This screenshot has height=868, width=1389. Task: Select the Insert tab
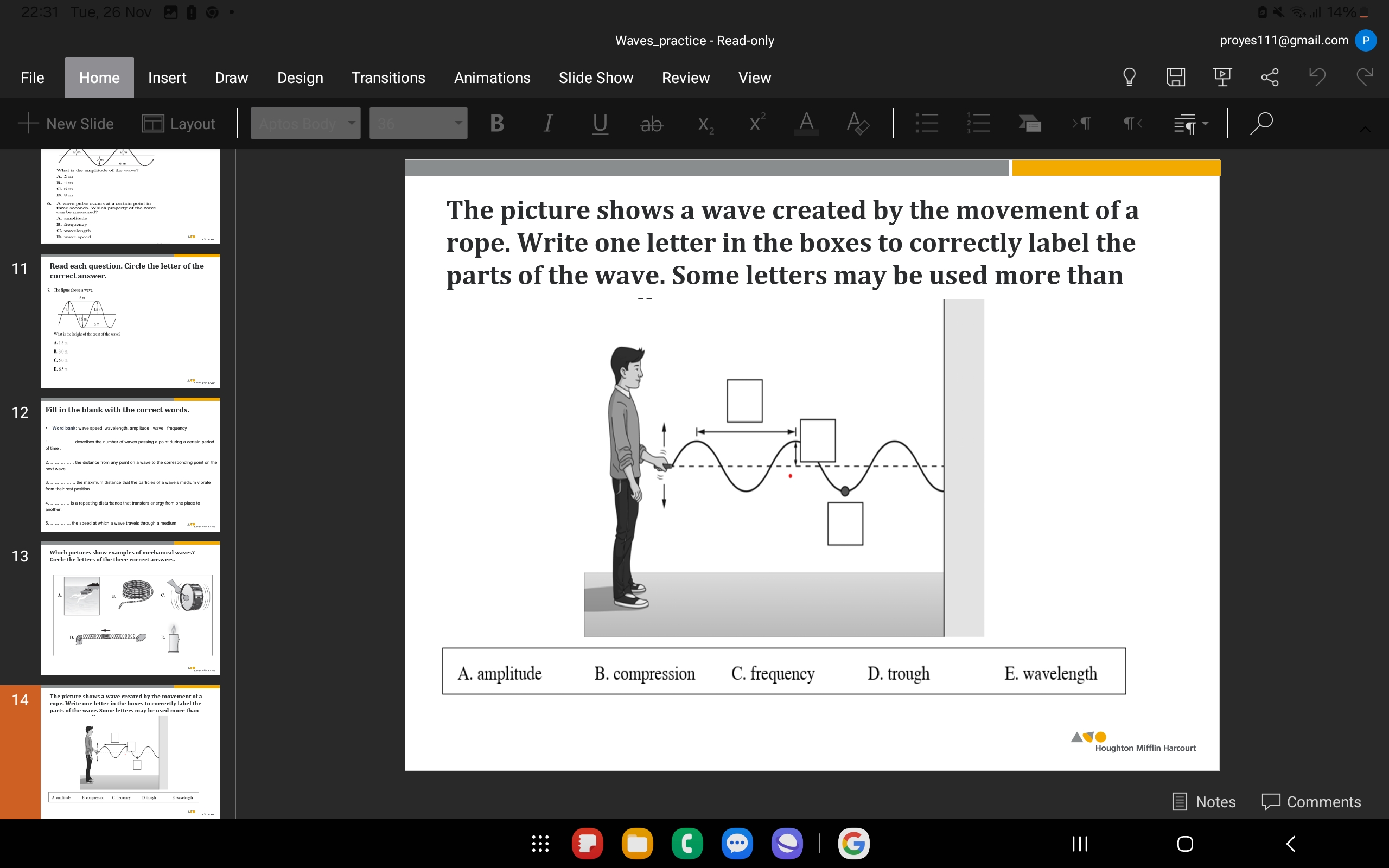[x=167, y=77]
